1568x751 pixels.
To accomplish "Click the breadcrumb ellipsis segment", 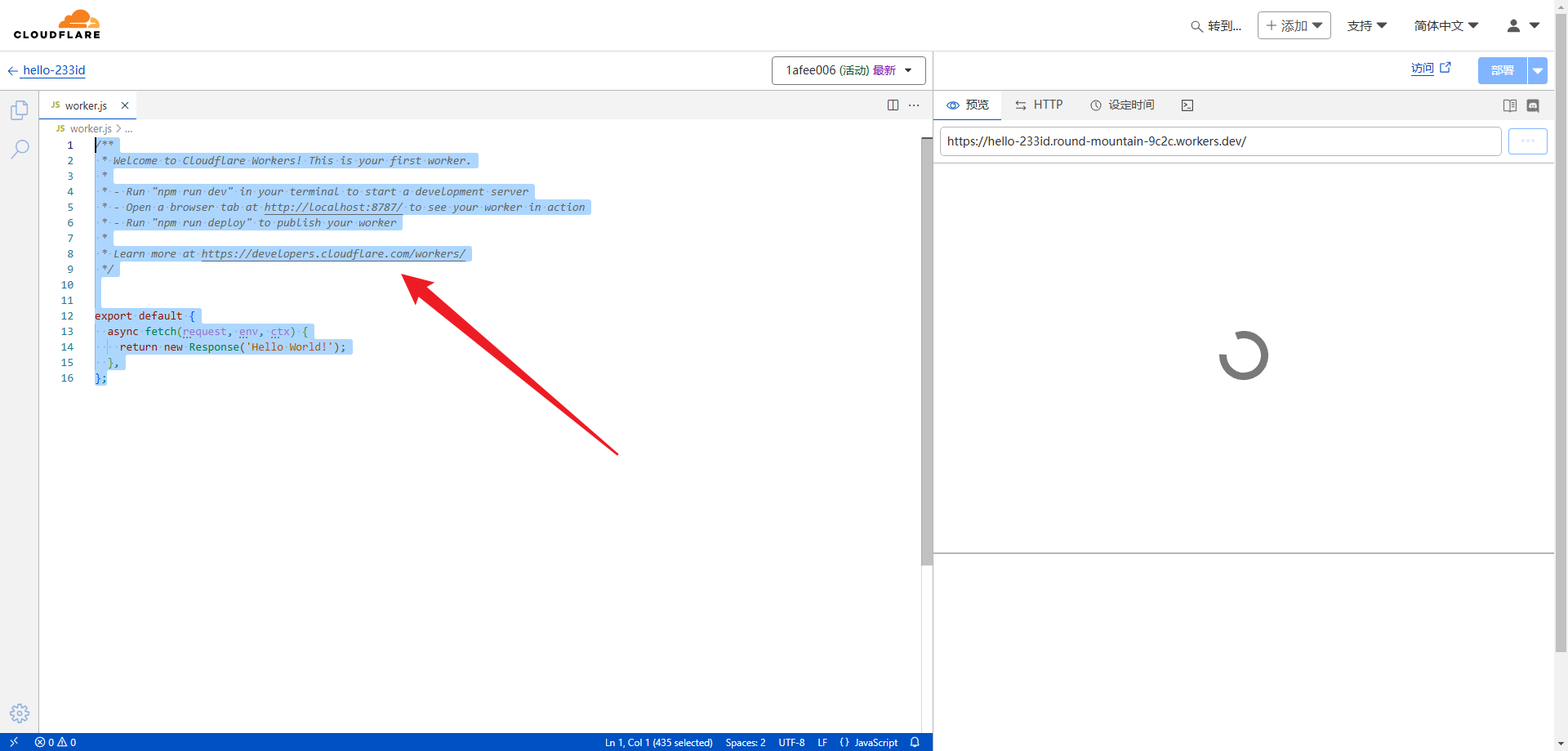I will point(129,128).
